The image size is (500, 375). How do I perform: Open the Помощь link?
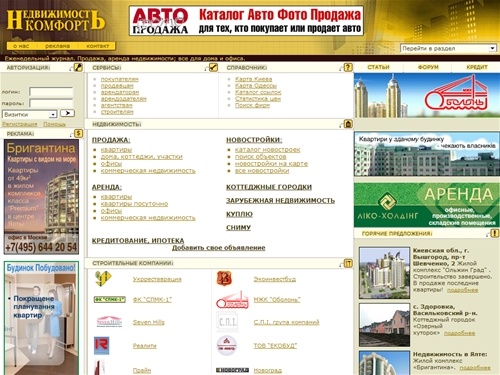click(54, 124)
